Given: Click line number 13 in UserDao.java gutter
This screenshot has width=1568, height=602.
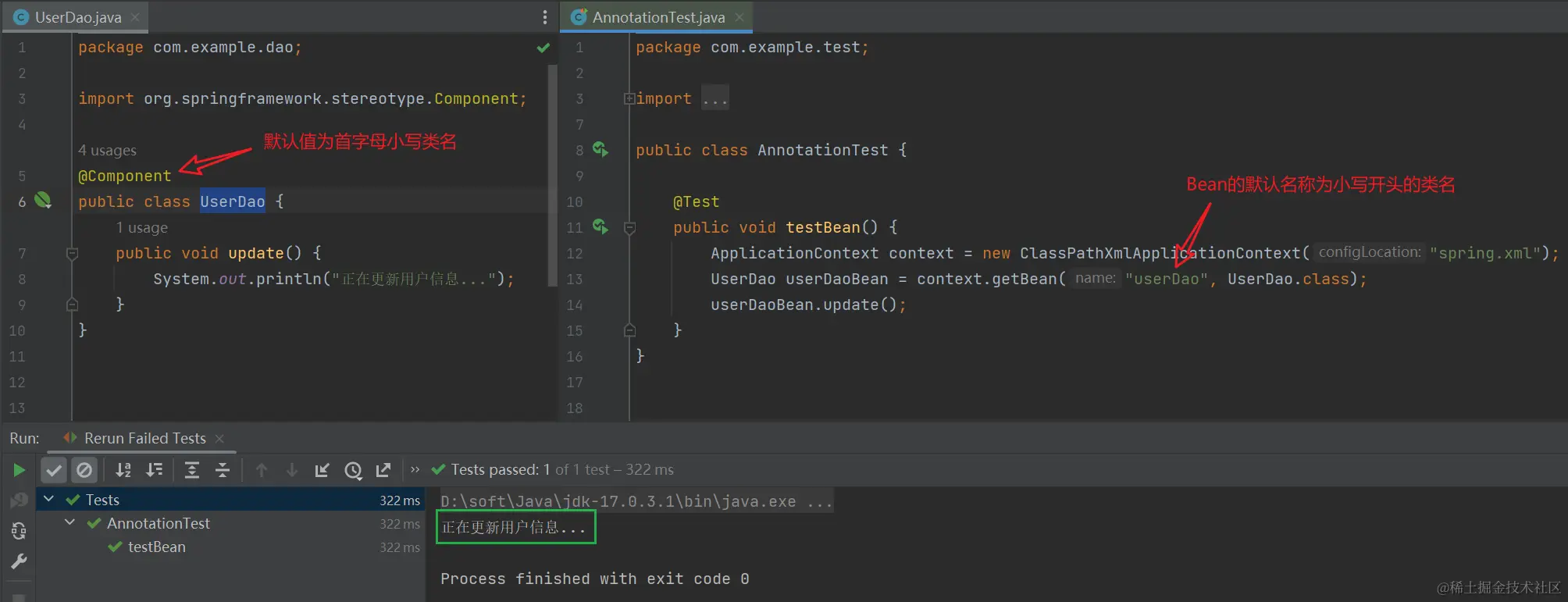Looking at the screenshot, I should pos(17,408).
